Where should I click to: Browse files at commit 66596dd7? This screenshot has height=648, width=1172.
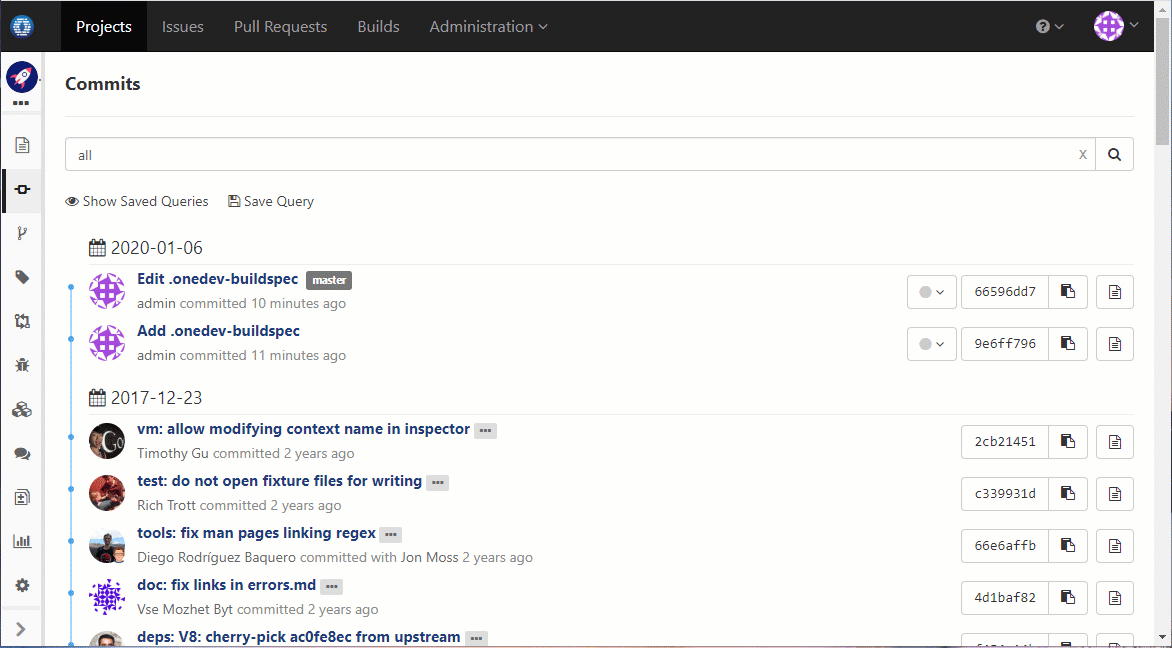click(1115, 291)
